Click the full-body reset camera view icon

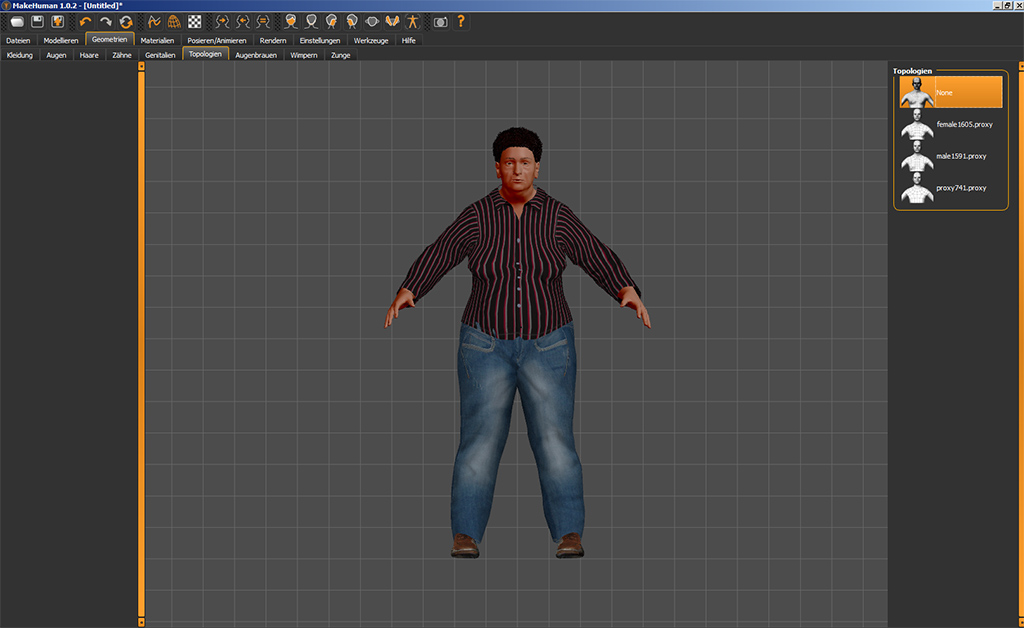(411, 21)
